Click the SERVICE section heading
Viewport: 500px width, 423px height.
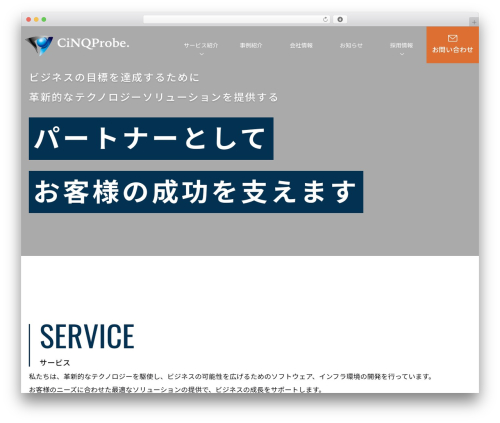tap(87, 337)
